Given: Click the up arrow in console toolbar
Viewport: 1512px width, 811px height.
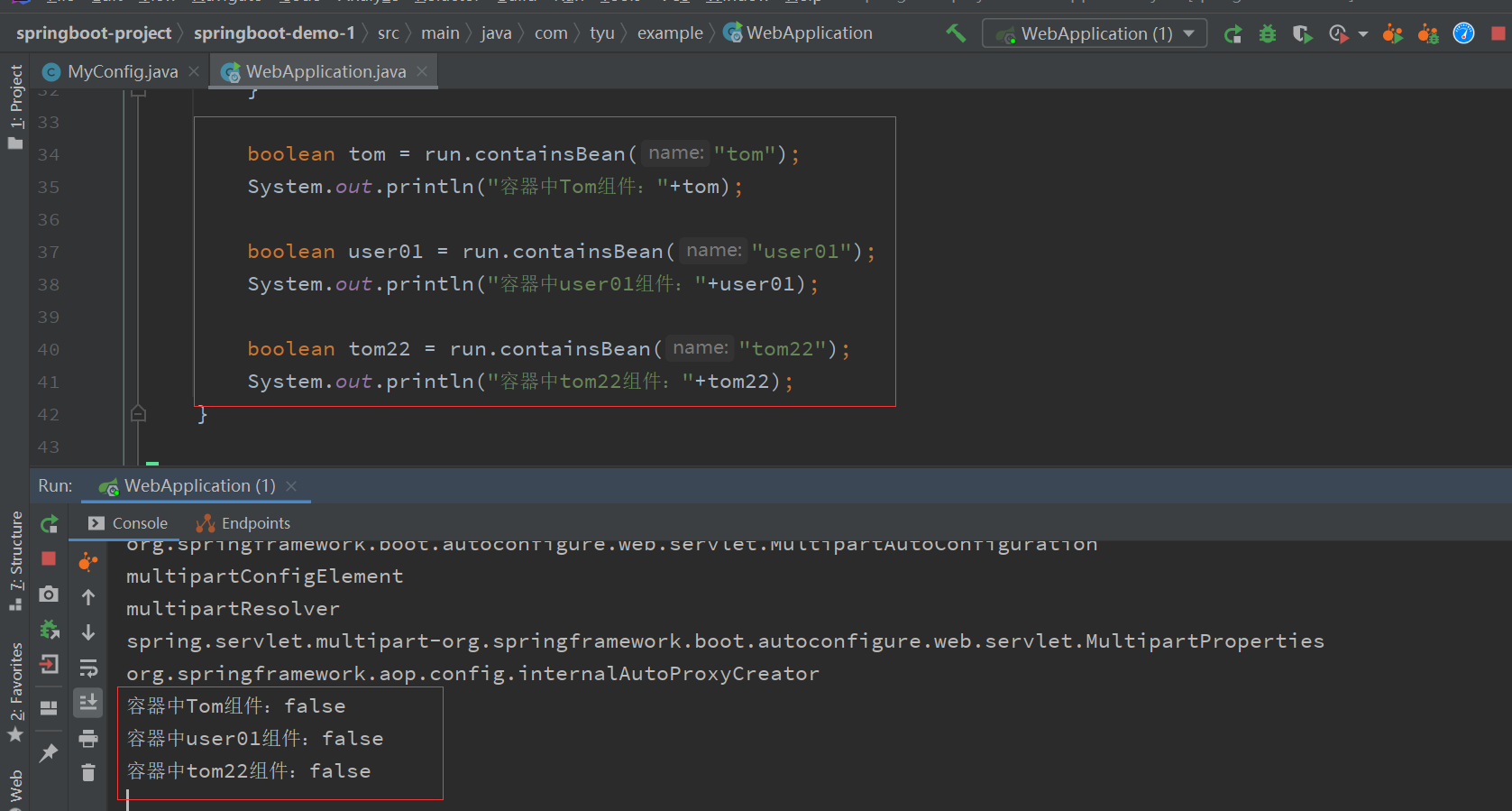Looking at the screenshot, I should click(x=88, y=597).
